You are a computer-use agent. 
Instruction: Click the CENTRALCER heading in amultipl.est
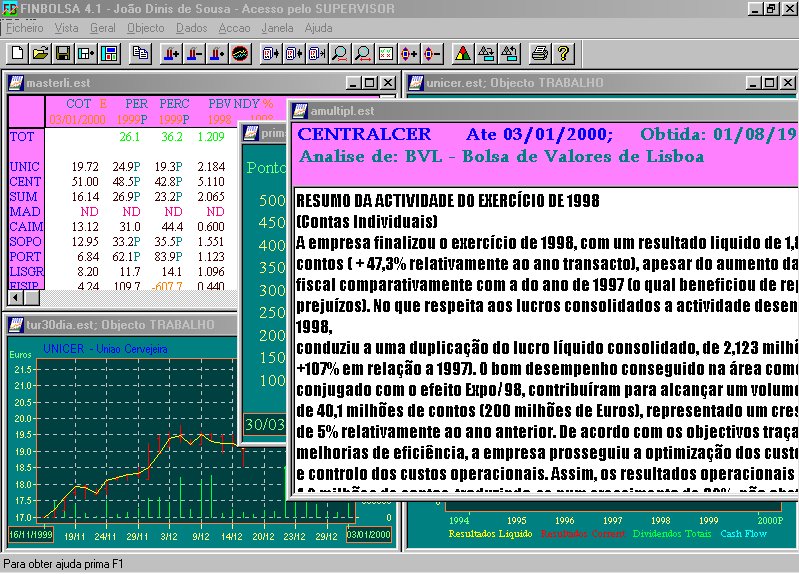click(364, 134)
